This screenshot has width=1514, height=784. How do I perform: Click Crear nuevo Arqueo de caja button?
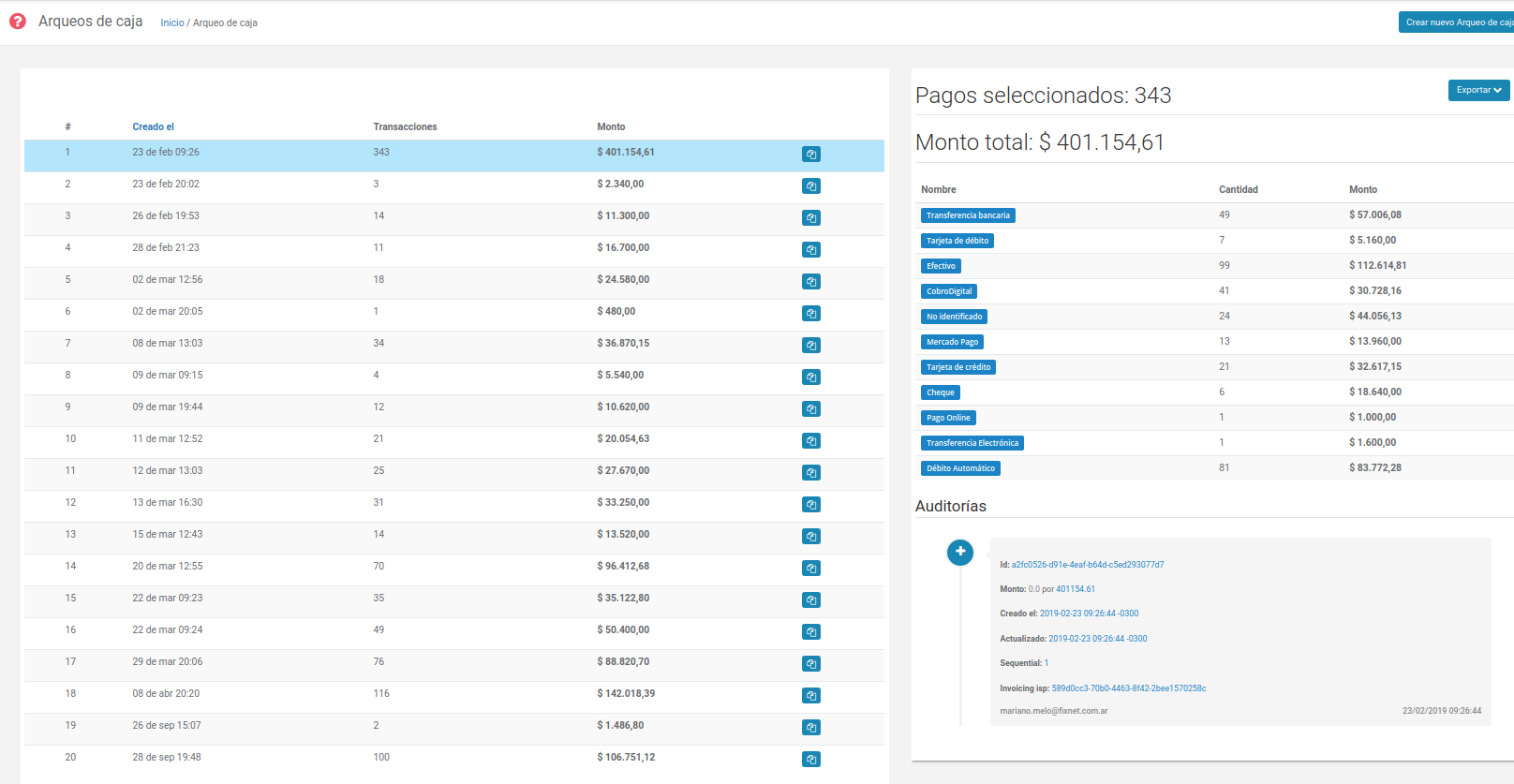pyautogui.click(x=1457, y=22)
